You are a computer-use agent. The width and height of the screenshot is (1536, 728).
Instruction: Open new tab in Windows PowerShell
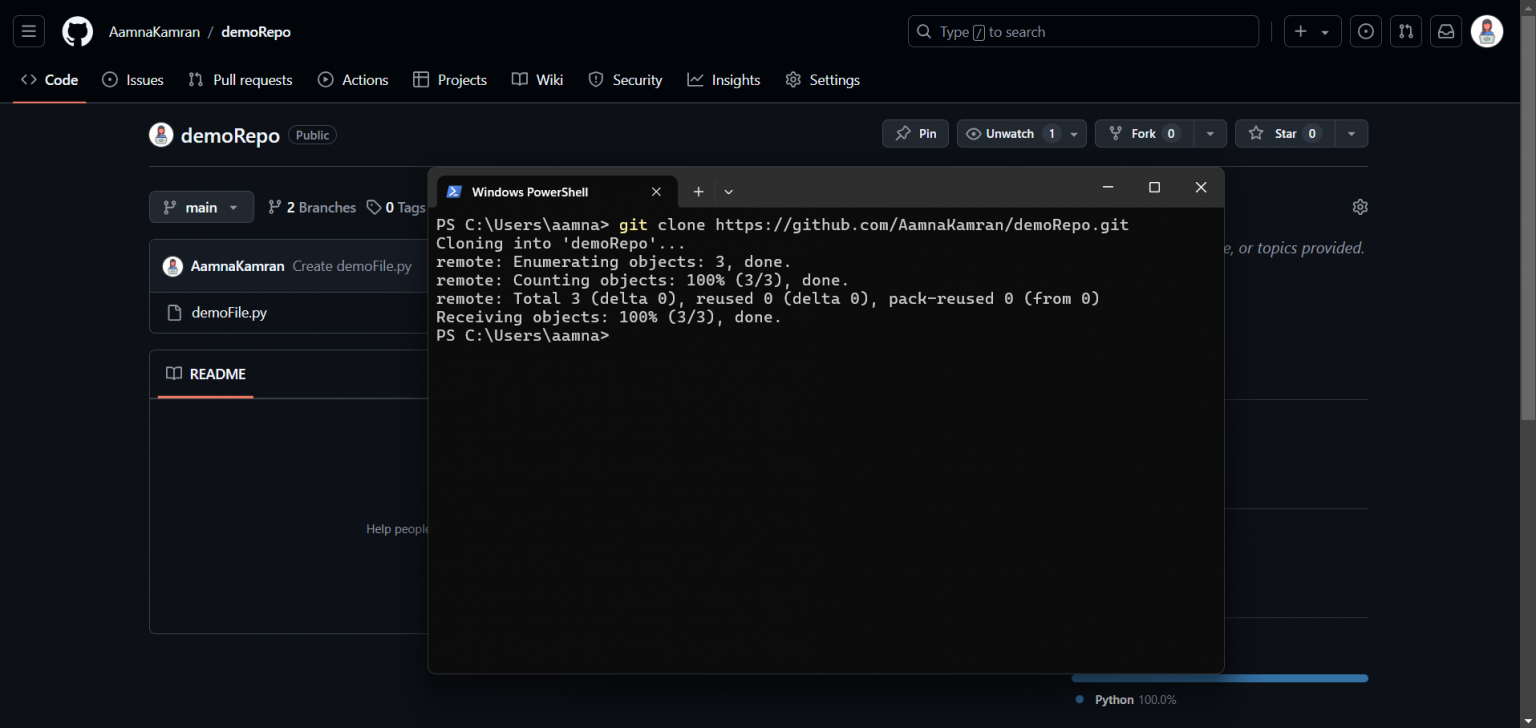(x=698, y=191)
